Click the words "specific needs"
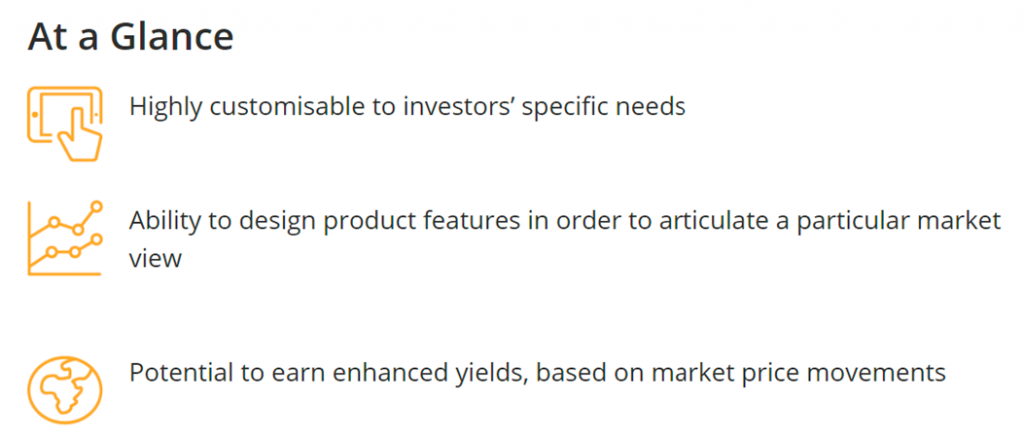 tap(603, 107)
